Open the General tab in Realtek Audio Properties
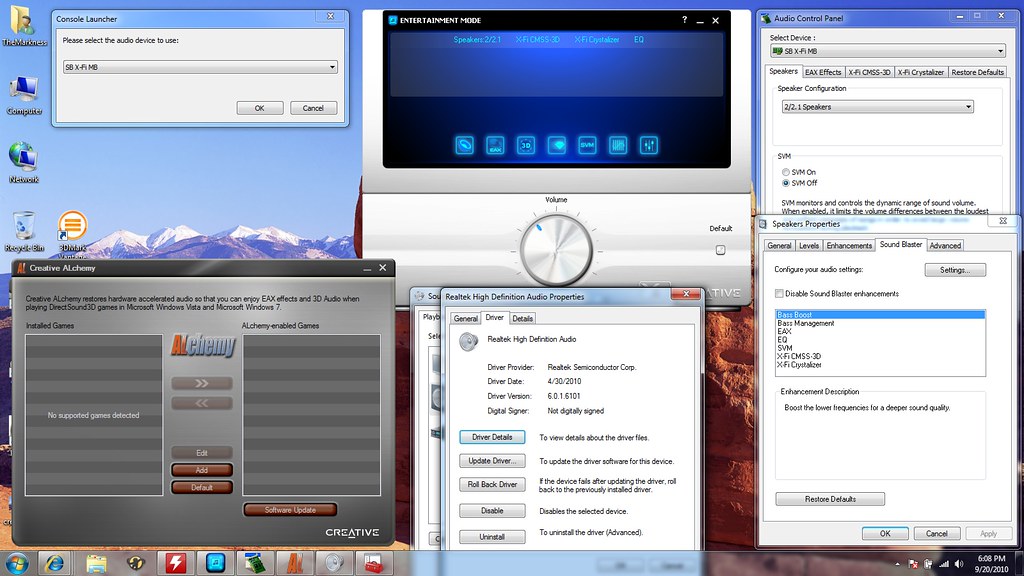This screenshot has height=576, width=1024. click(x=466, y=319)
